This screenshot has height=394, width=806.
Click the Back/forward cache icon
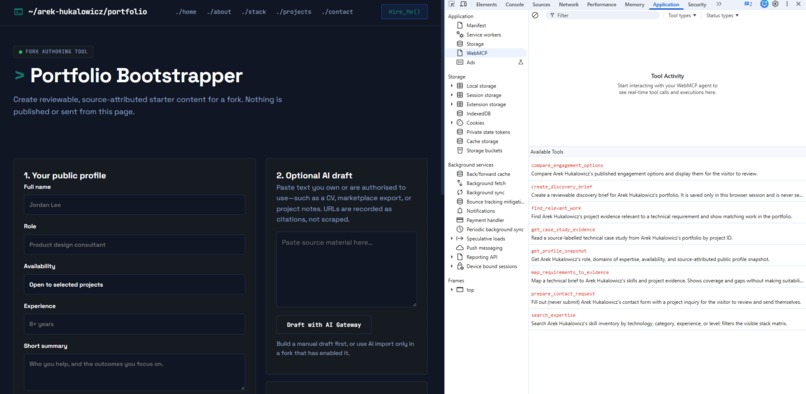(460, 174)
